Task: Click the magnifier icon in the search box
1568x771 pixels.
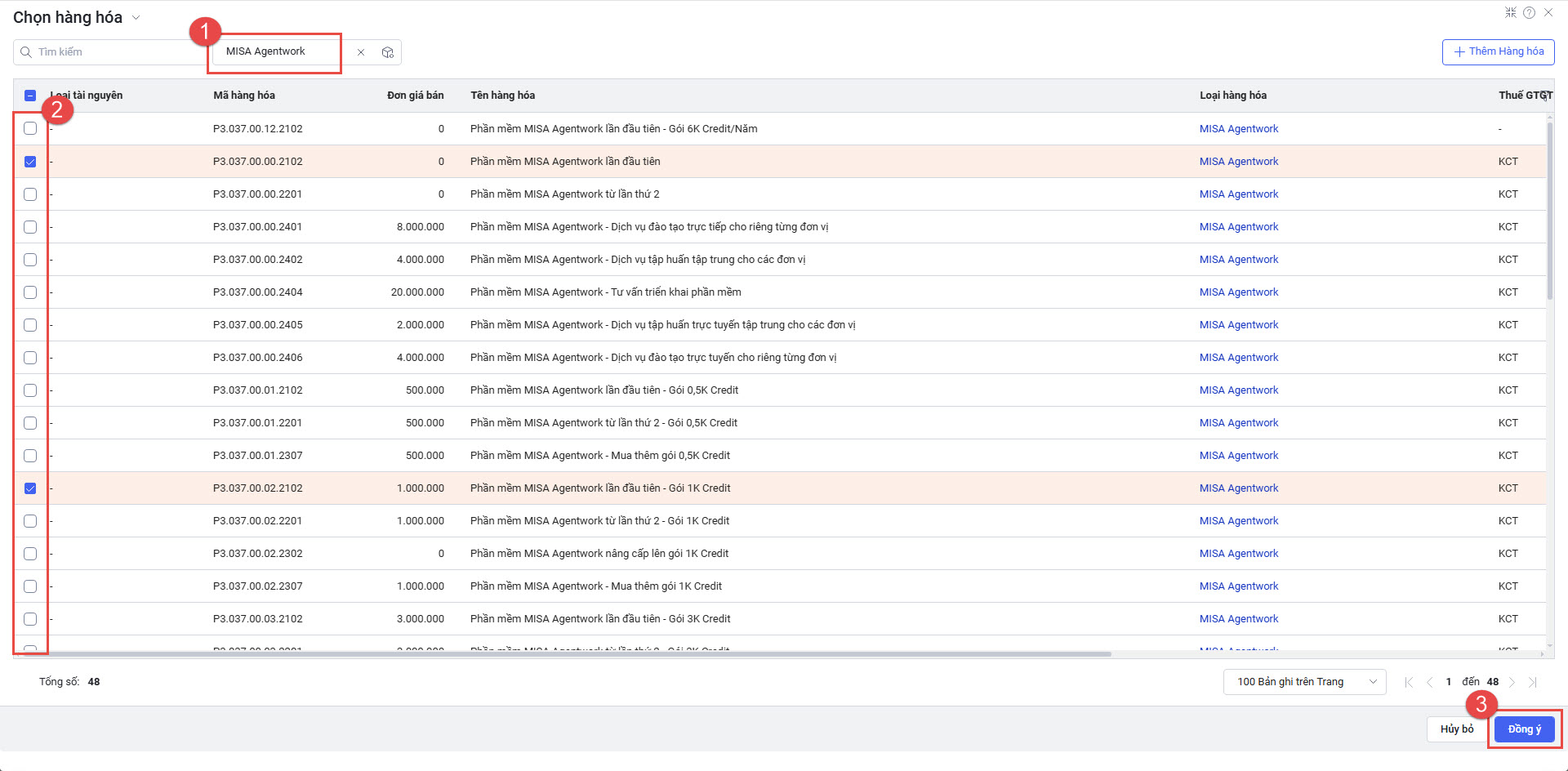Action: click(26, 52)
